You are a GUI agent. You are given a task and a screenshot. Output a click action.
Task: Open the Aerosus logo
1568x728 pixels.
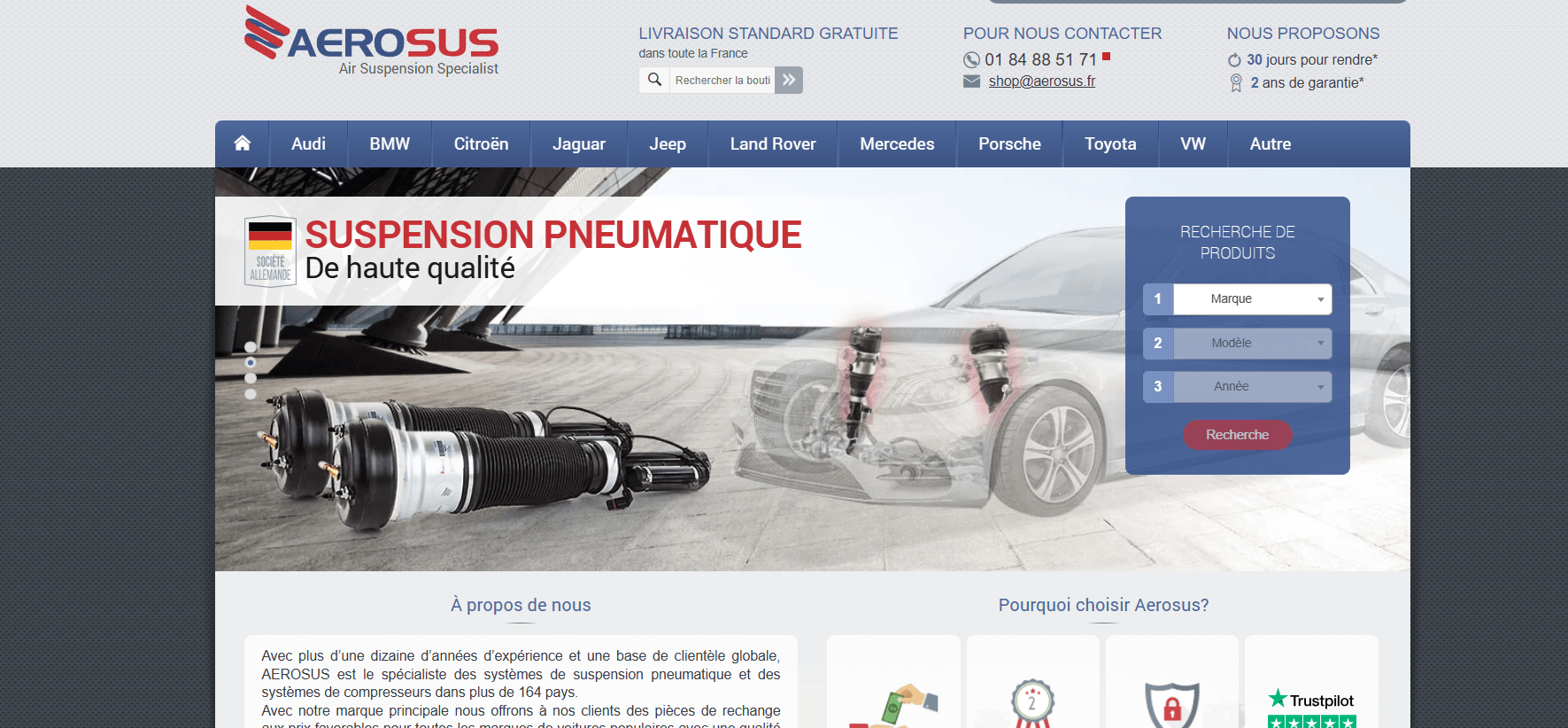[x=372, y=41]
